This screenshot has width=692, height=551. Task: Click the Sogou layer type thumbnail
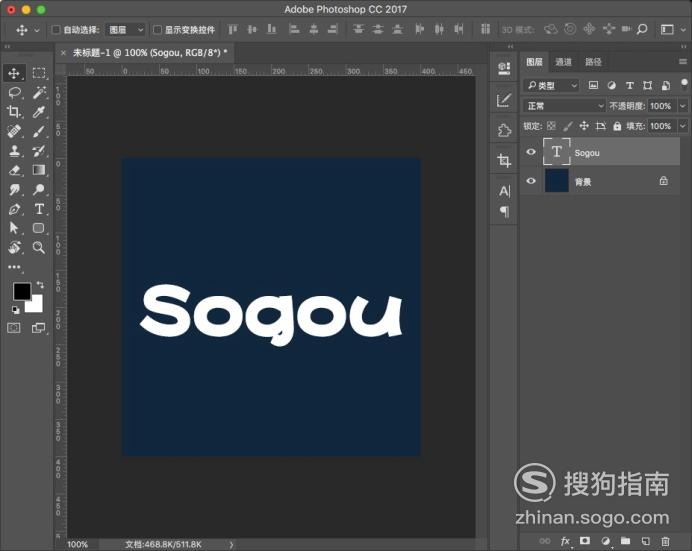coord(557,152)
